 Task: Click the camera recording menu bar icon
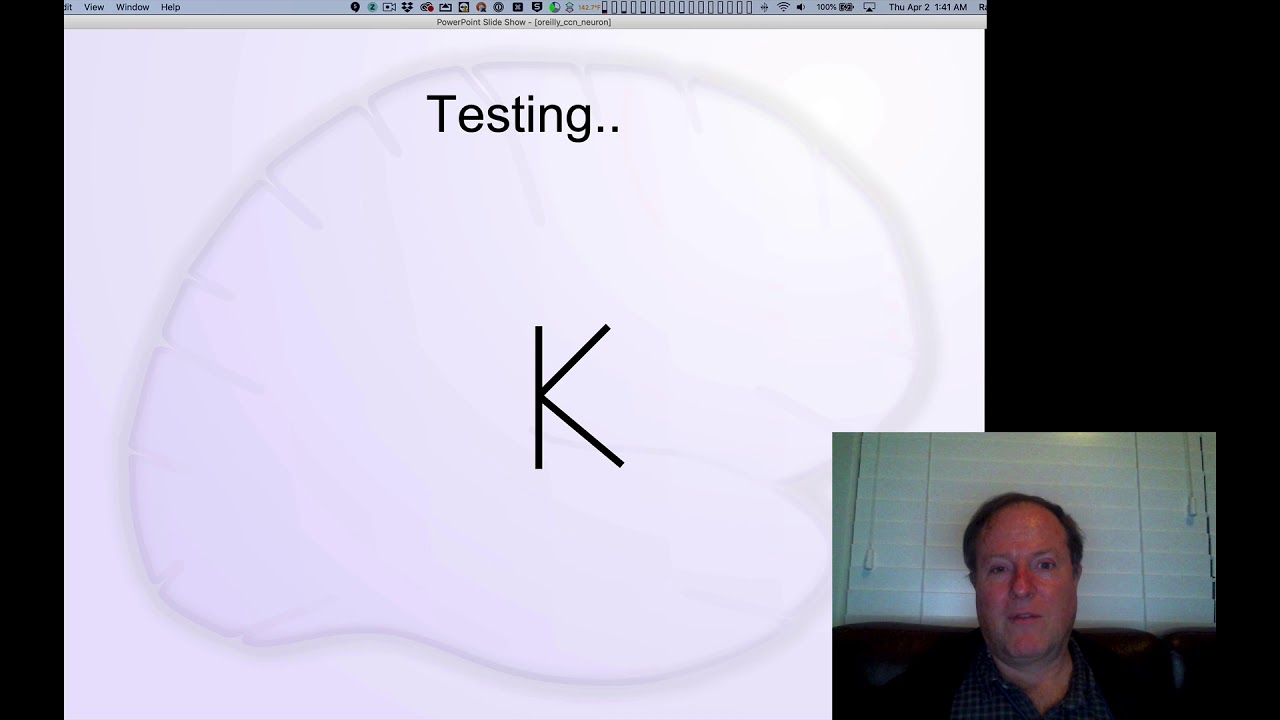tap(389, 7)
